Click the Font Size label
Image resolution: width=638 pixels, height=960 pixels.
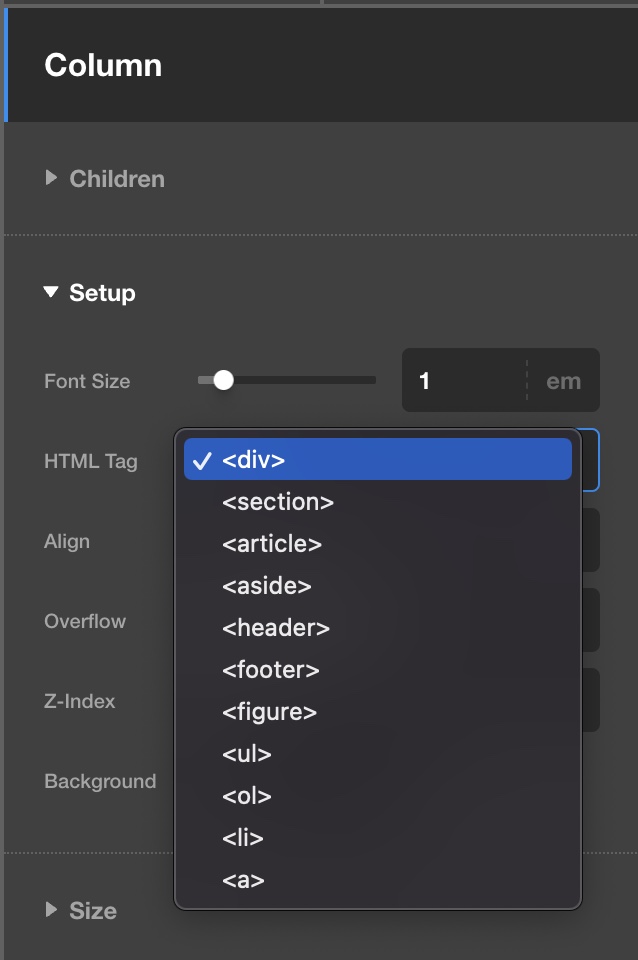click(87, 381)
